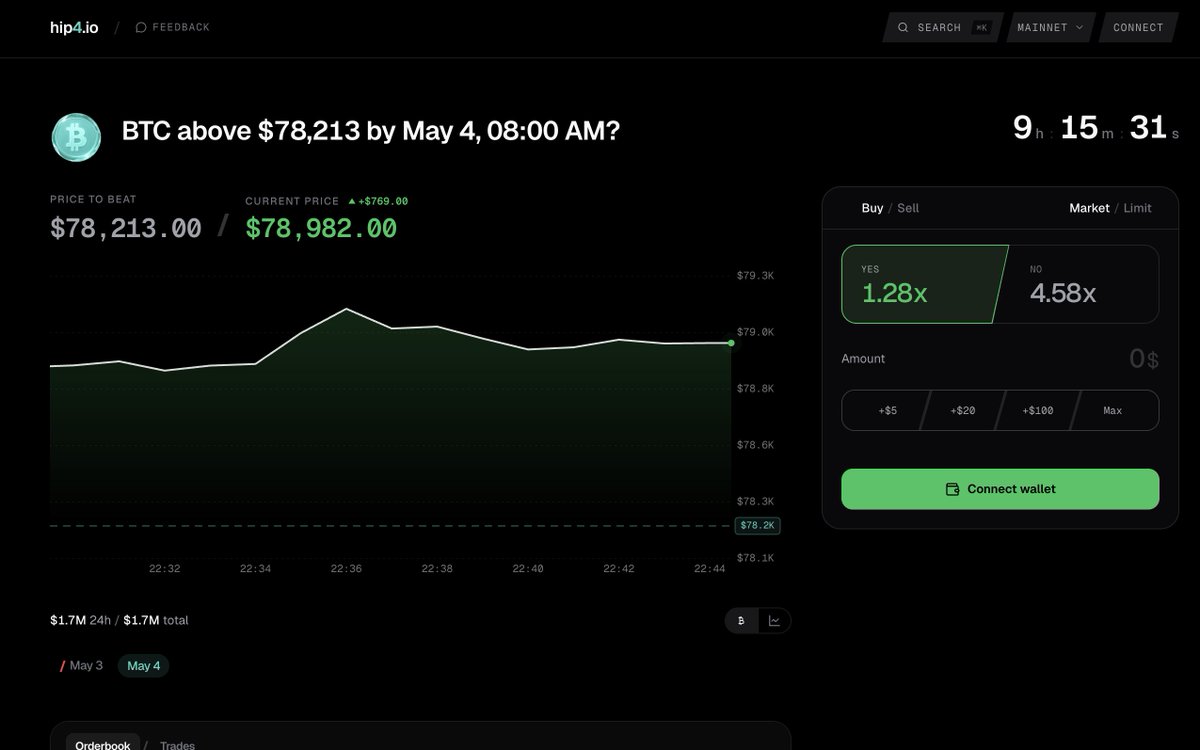Switch to the Buy tab

click(872, 208)
